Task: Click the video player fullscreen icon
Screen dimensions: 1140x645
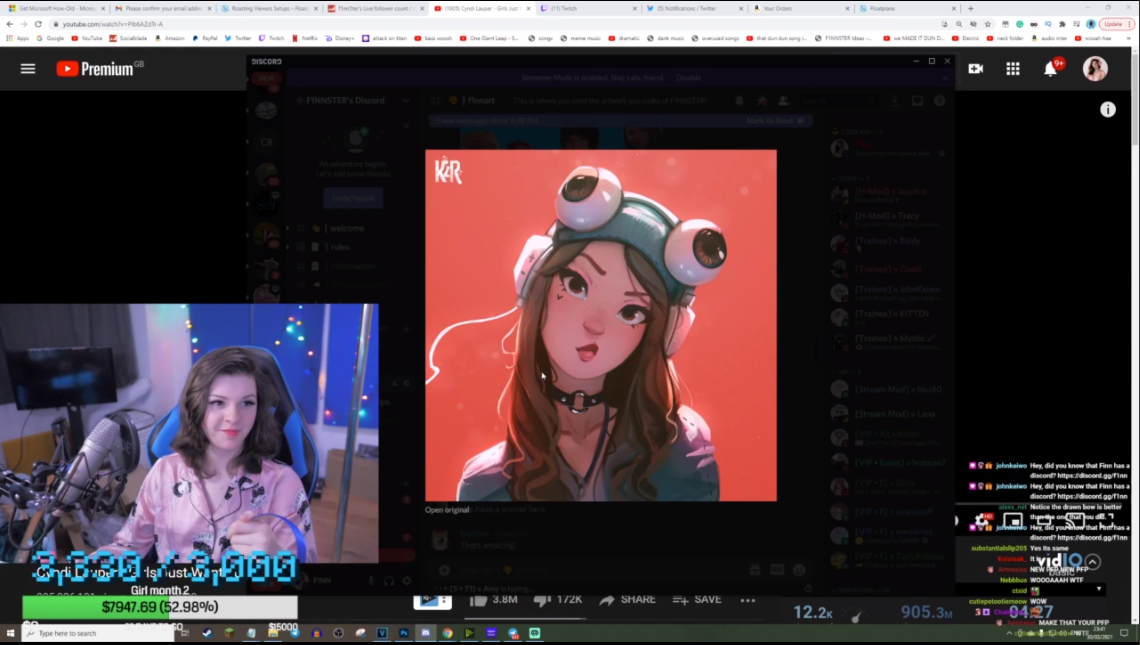Action: tap(1106, 520)
